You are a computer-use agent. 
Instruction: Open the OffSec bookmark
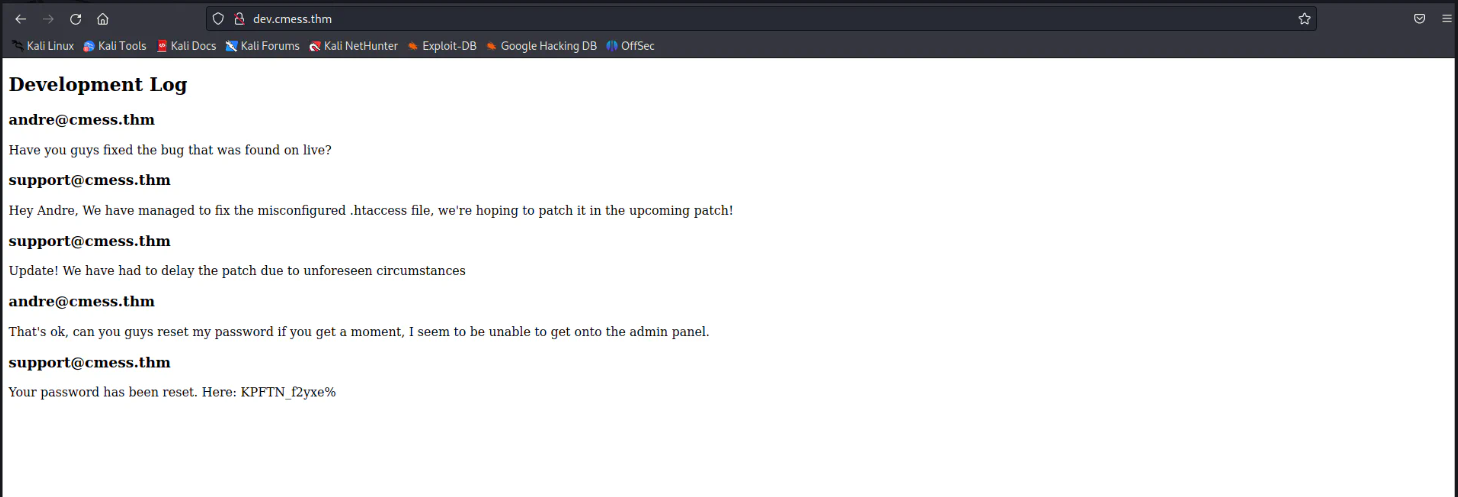[631, 46]
